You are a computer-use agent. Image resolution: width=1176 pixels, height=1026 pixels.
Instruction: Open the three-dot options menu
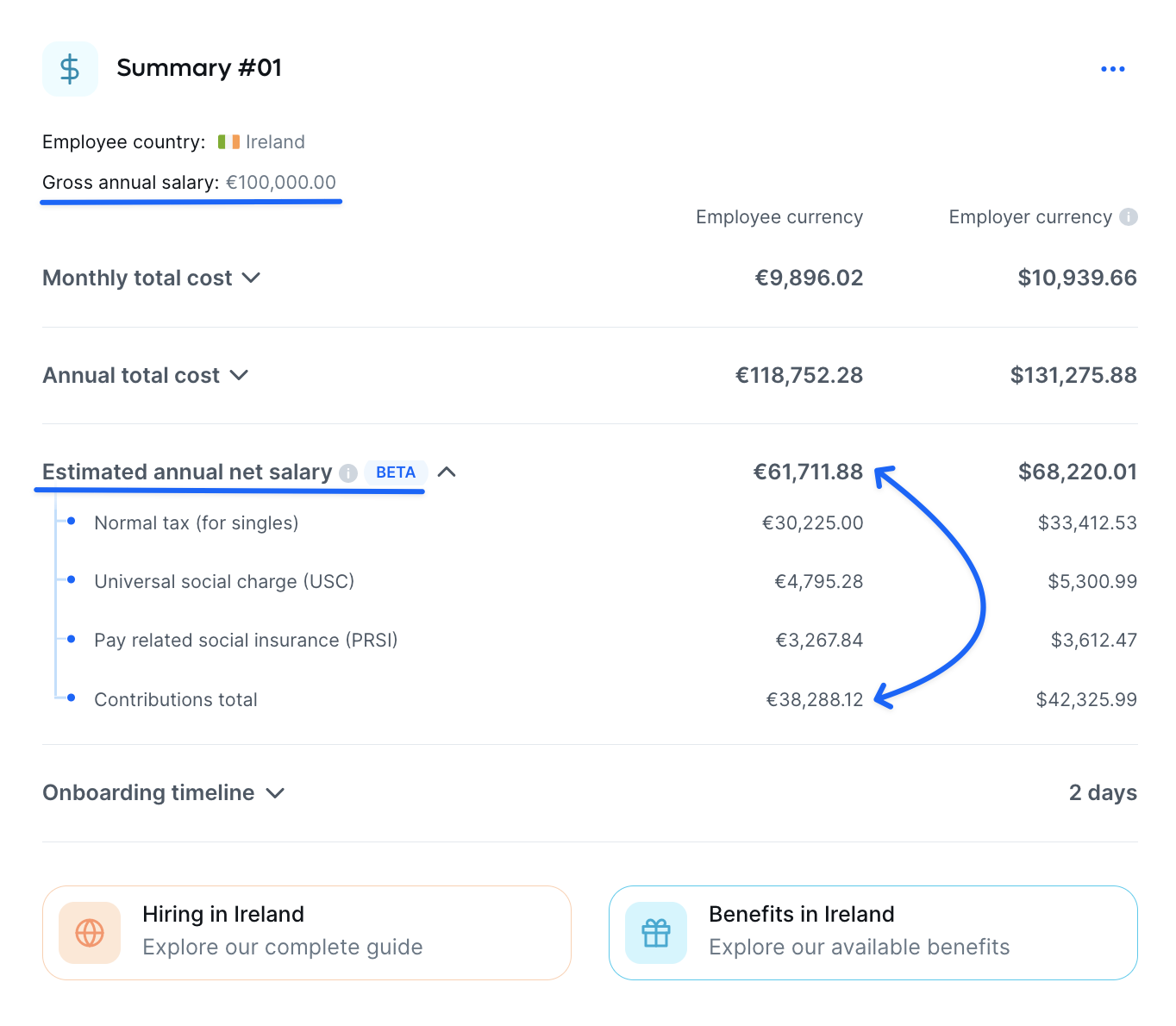pos(1112,69)
